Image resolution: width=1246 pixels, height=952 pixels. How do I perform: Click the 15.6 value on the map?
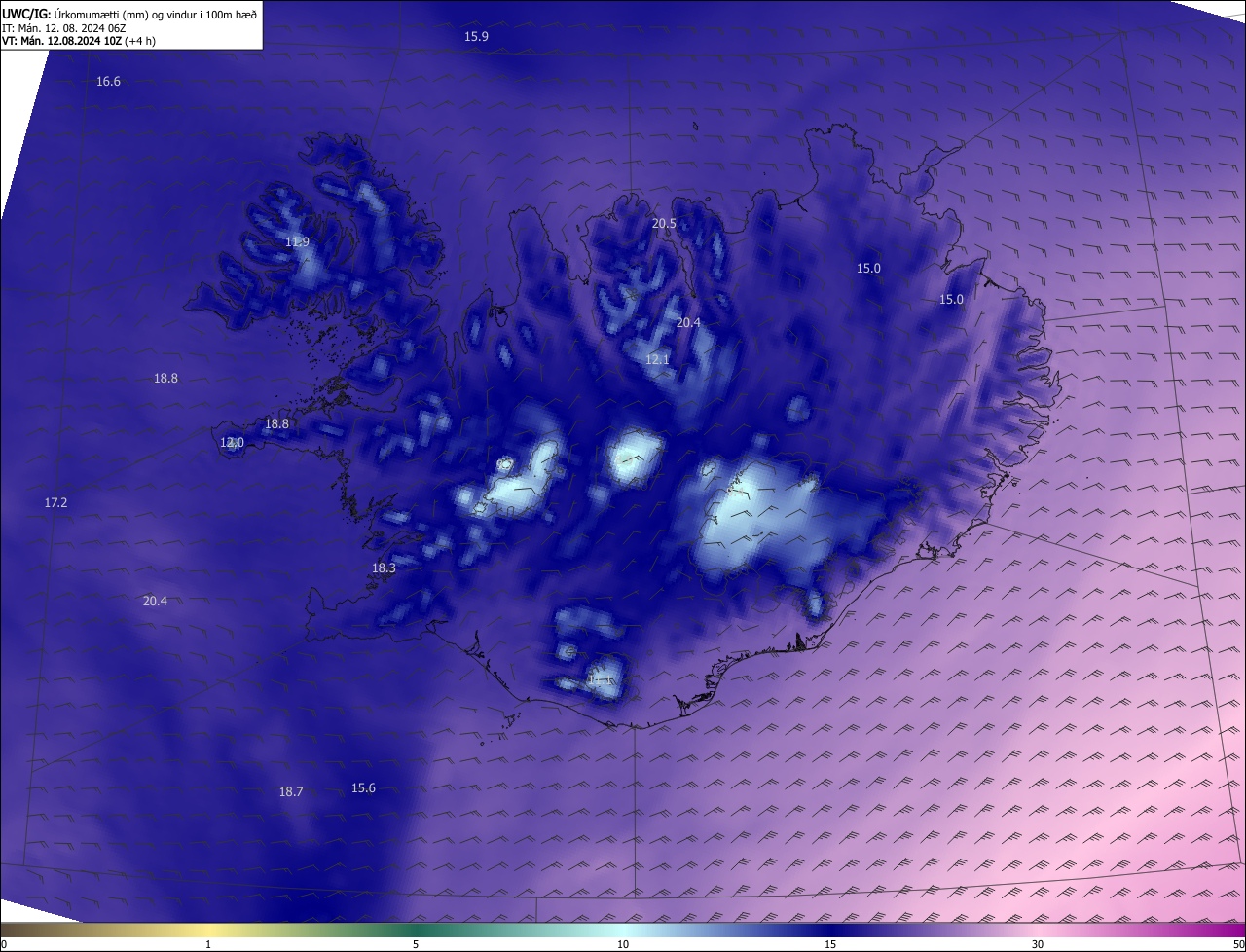point(363,788)
